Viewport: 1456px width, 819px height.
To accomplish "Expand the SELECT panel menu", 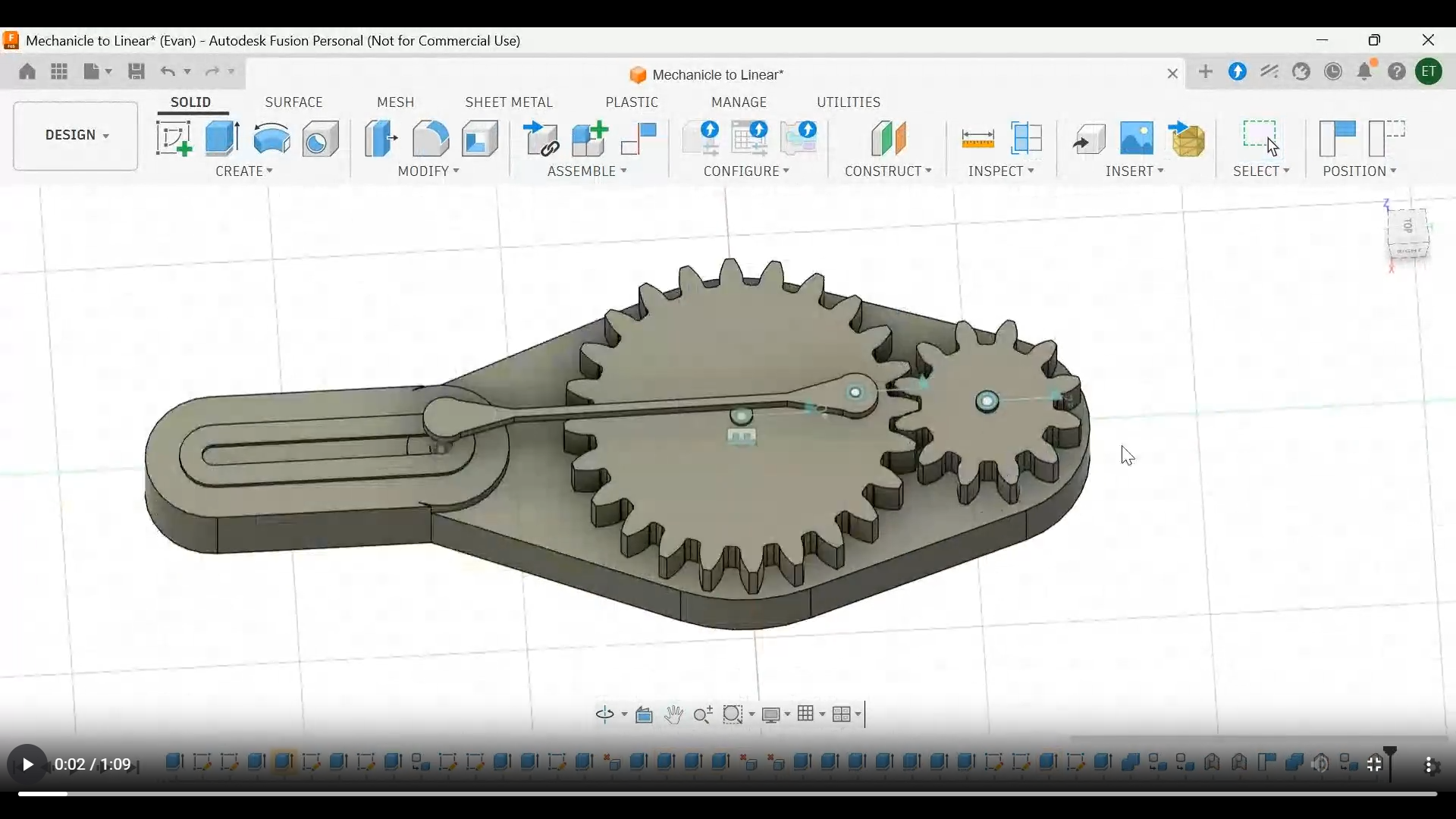I will click(x=1262, y=172).
